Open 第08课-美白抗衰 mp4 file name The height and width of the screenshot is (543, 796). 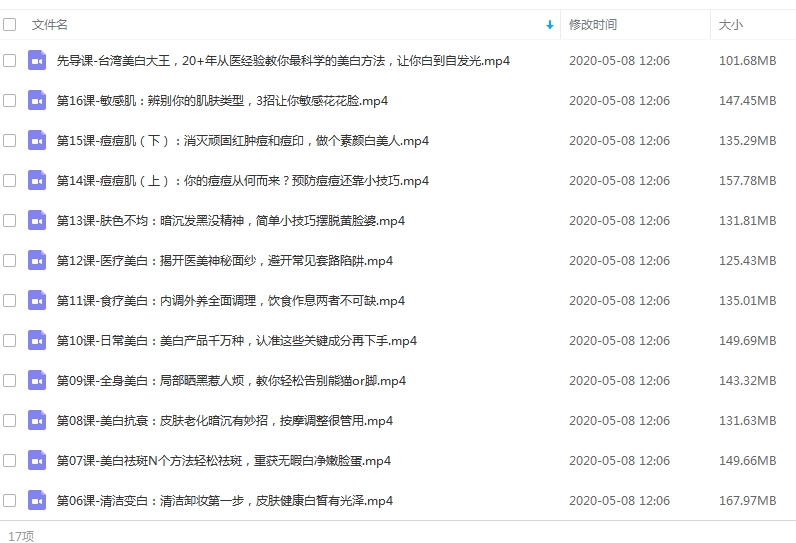click(x=224, y=421)
